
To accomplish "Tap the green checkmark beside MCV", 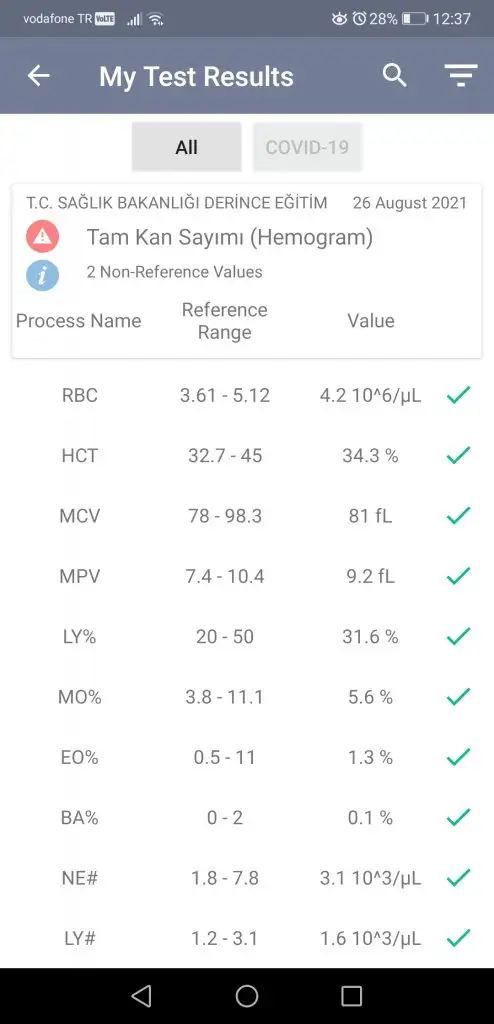I will tap(458, 515).
